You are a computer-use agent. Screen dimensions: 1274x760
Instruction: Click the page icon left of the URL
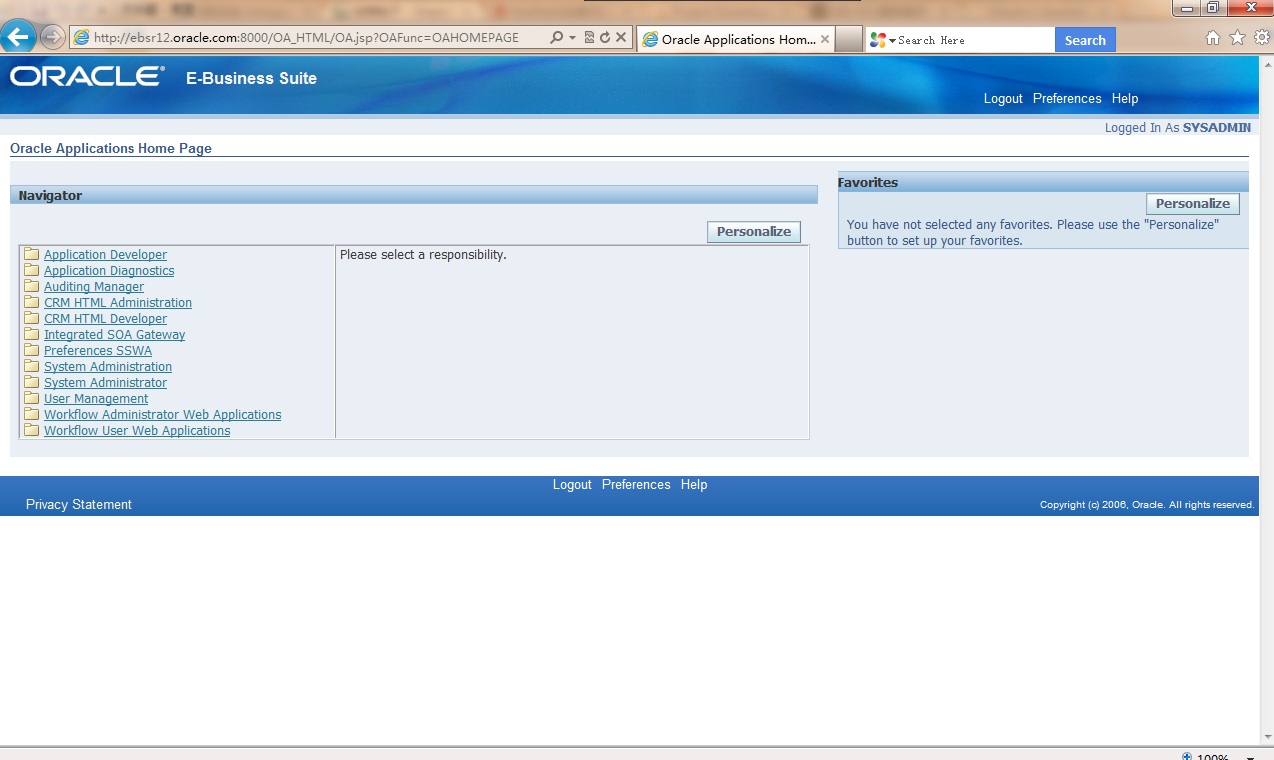82,38
